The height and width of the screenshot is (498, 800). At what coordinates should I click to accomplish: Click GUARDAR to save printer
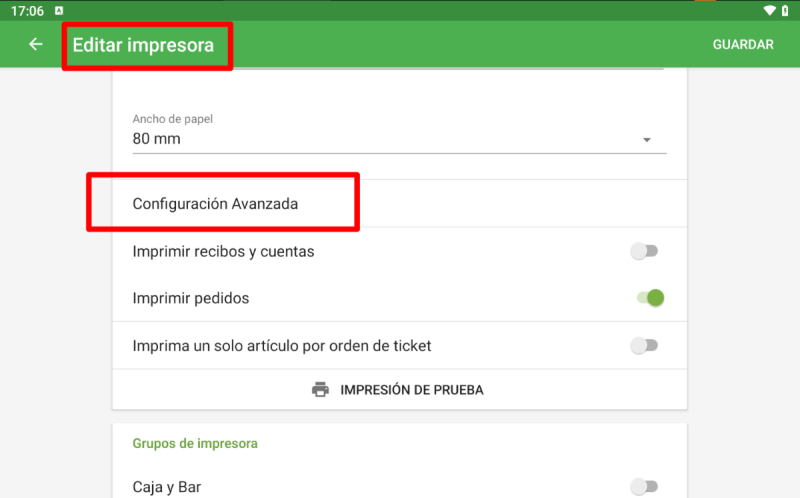(743, 44)
